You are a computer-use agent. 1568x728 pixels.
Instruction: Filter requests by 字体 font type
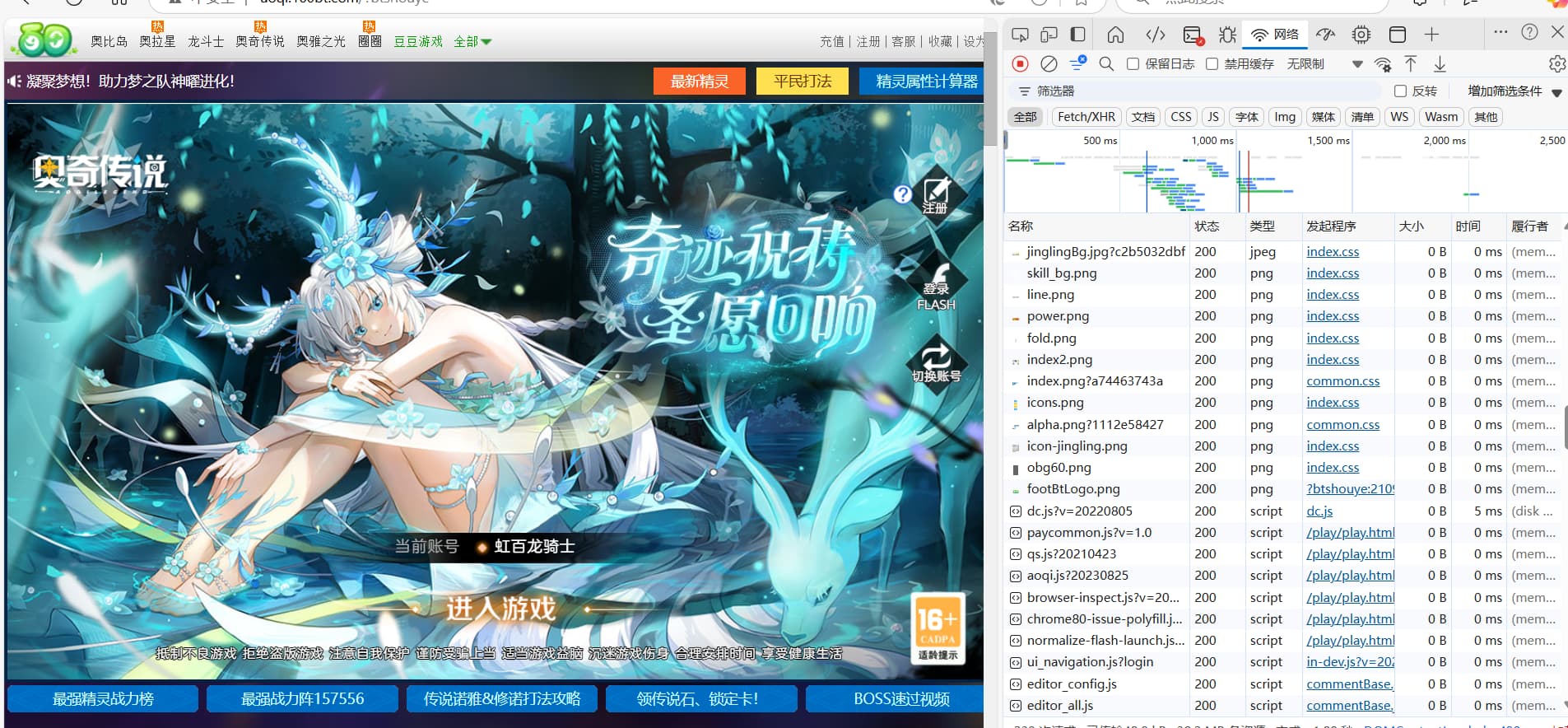coord(1247,117)
